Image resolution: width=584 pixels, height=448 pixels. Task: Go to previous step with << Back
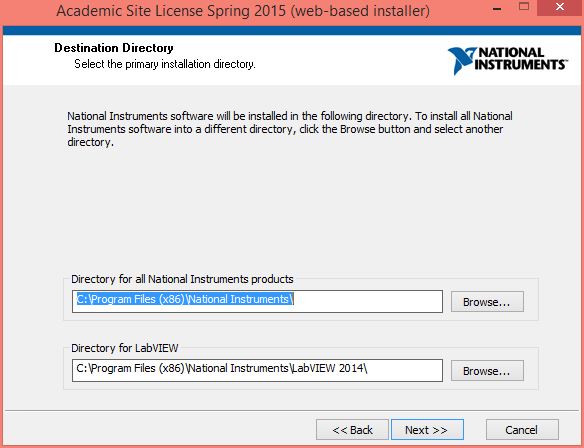pos(352,430)
